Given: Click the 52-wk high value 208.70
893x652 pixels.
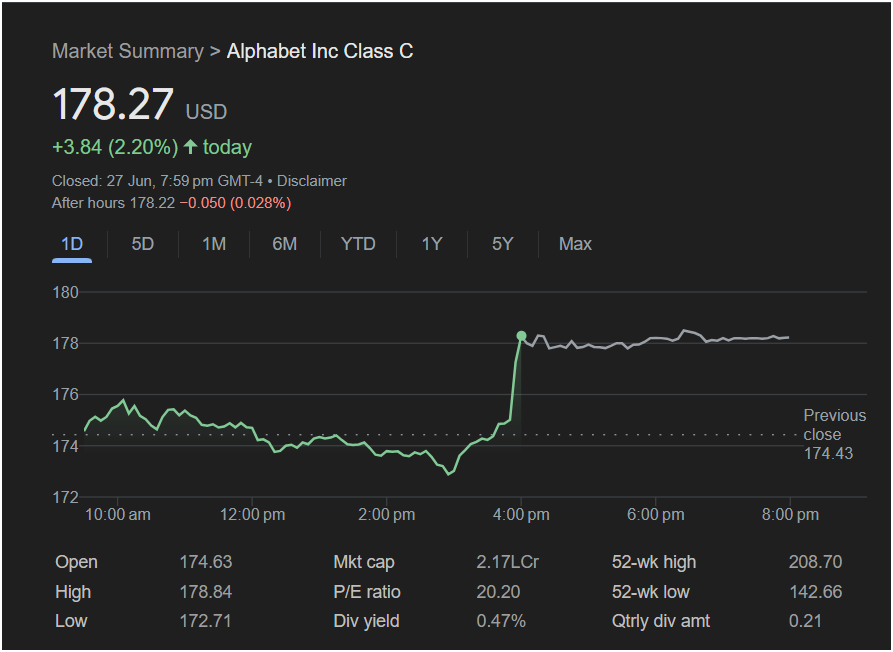Looking at the screenshot, I should click(815, 562).
